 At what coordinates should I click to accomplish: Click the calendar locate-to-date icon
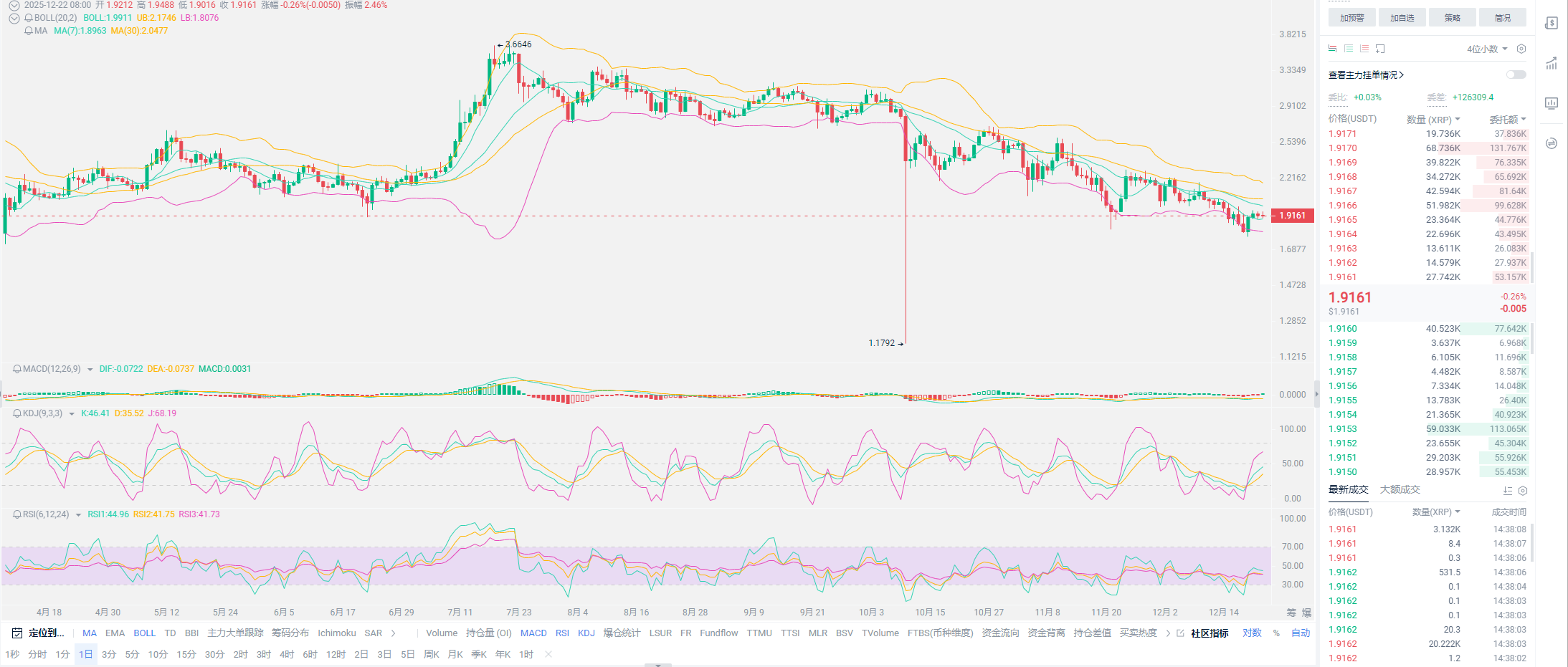pyautogui.click(x=16, y=633)
